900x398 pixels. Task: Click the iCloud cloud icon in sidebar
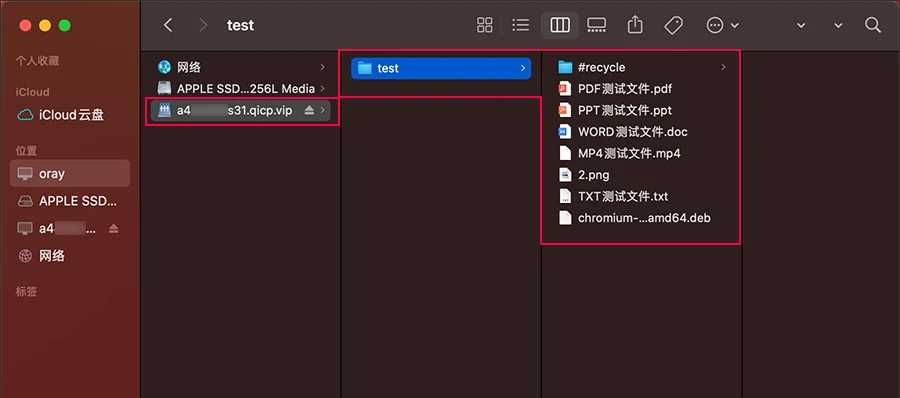pos(25,115)
